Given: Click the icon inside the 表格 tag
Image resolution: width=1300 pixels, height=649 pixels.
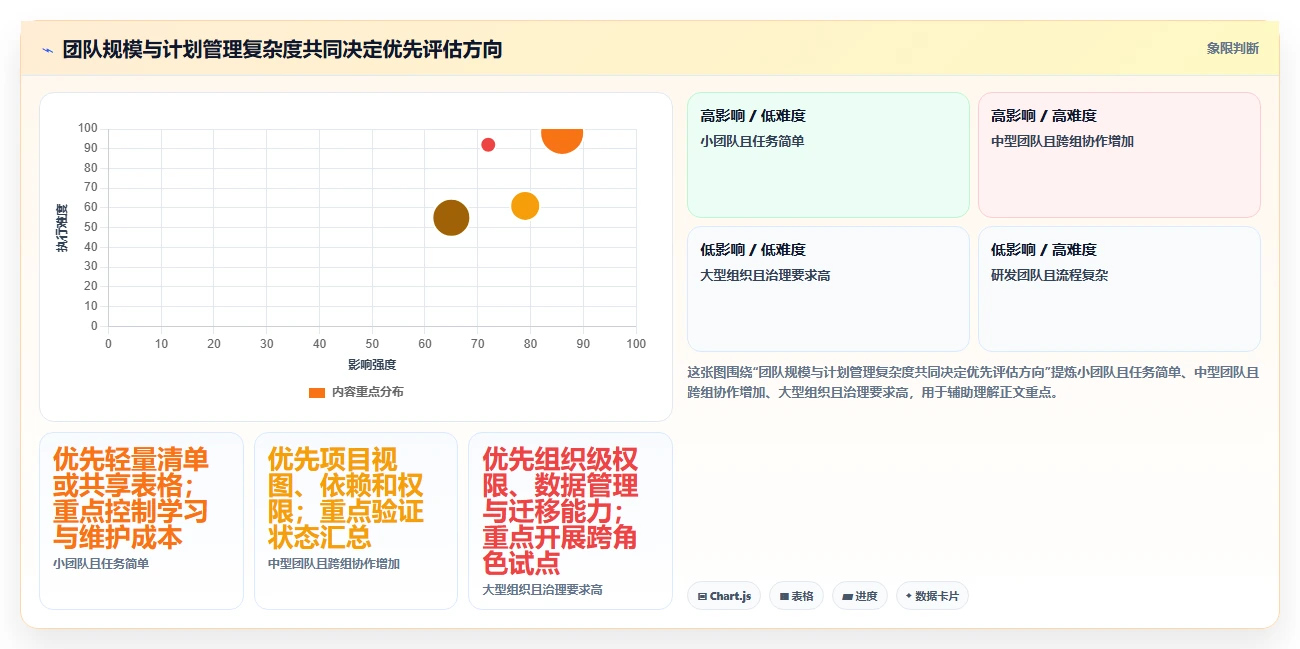Looking at the screenshot, I should coord(784,596).
